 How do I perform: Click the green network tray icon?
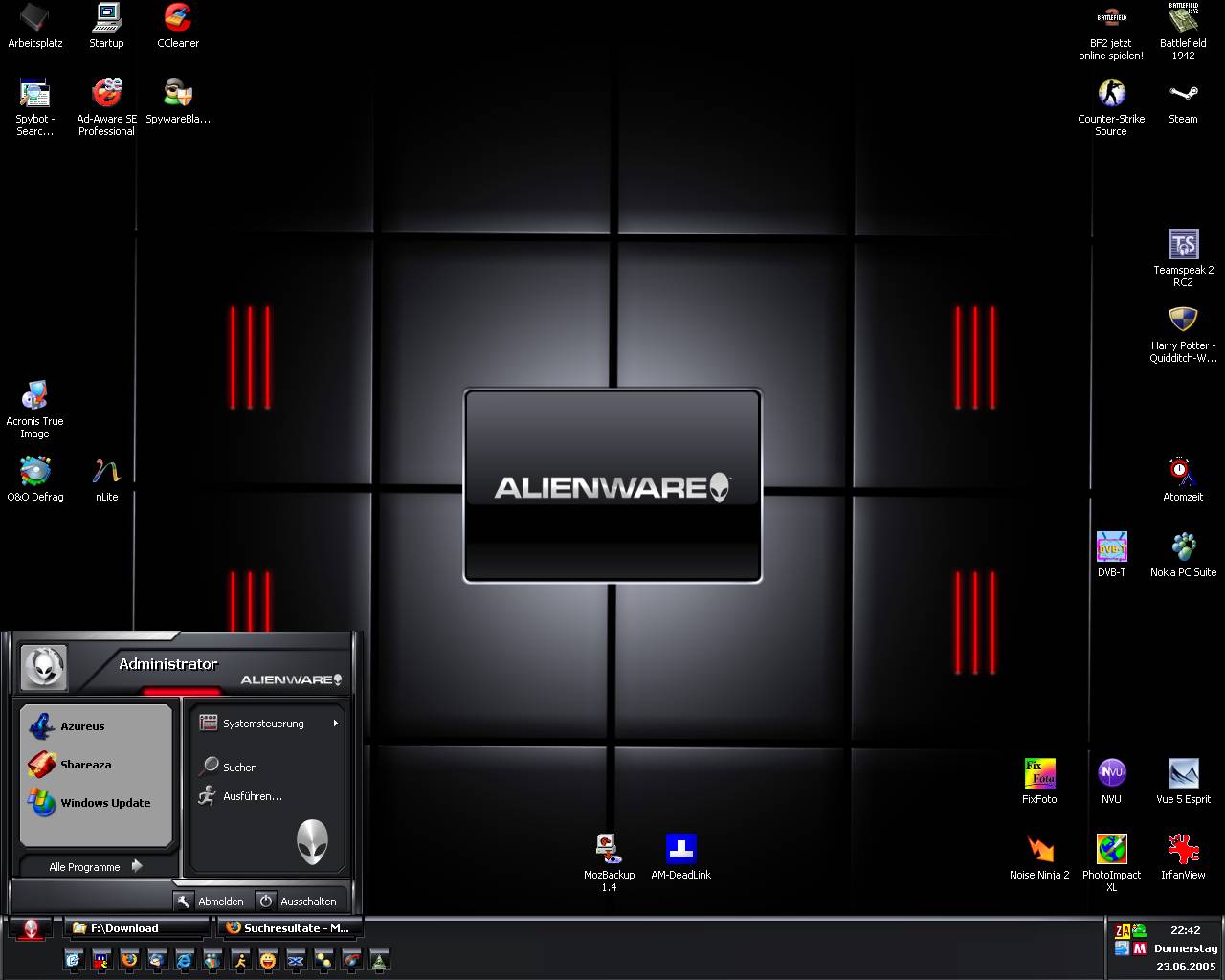point(1140,930)
